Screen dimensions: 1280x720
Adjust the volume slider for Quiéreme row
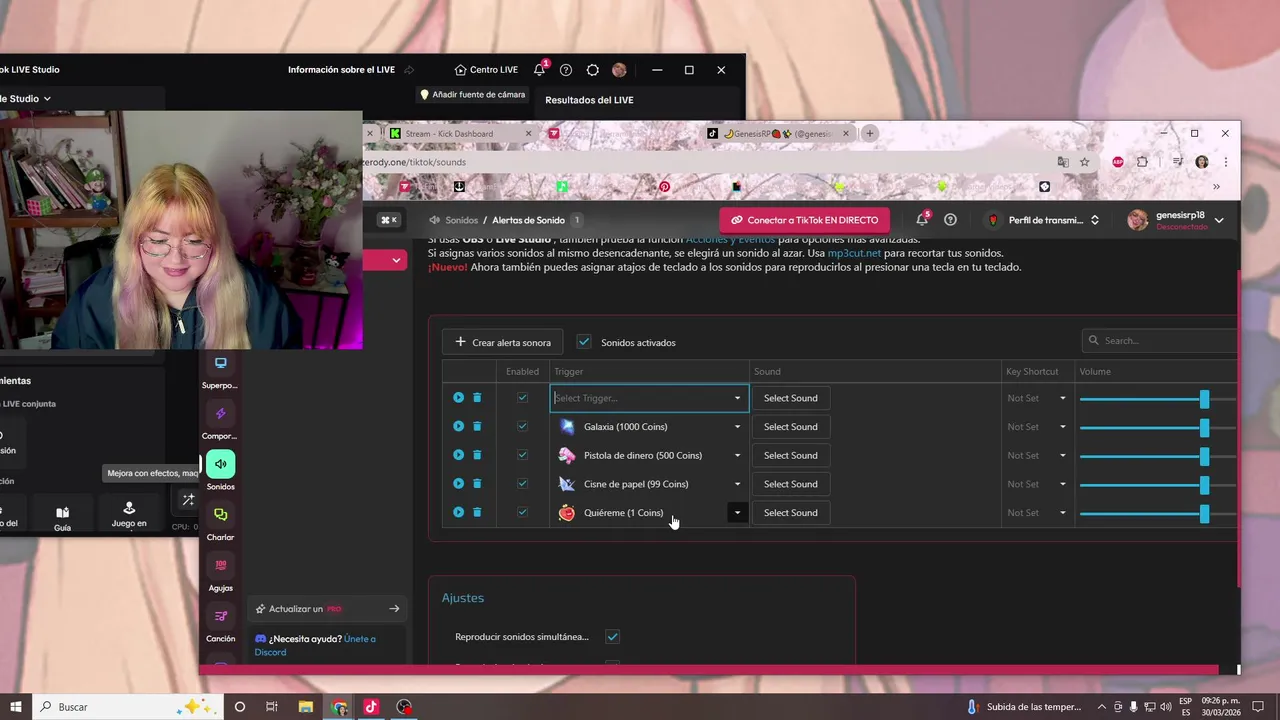pos(1204,513)
